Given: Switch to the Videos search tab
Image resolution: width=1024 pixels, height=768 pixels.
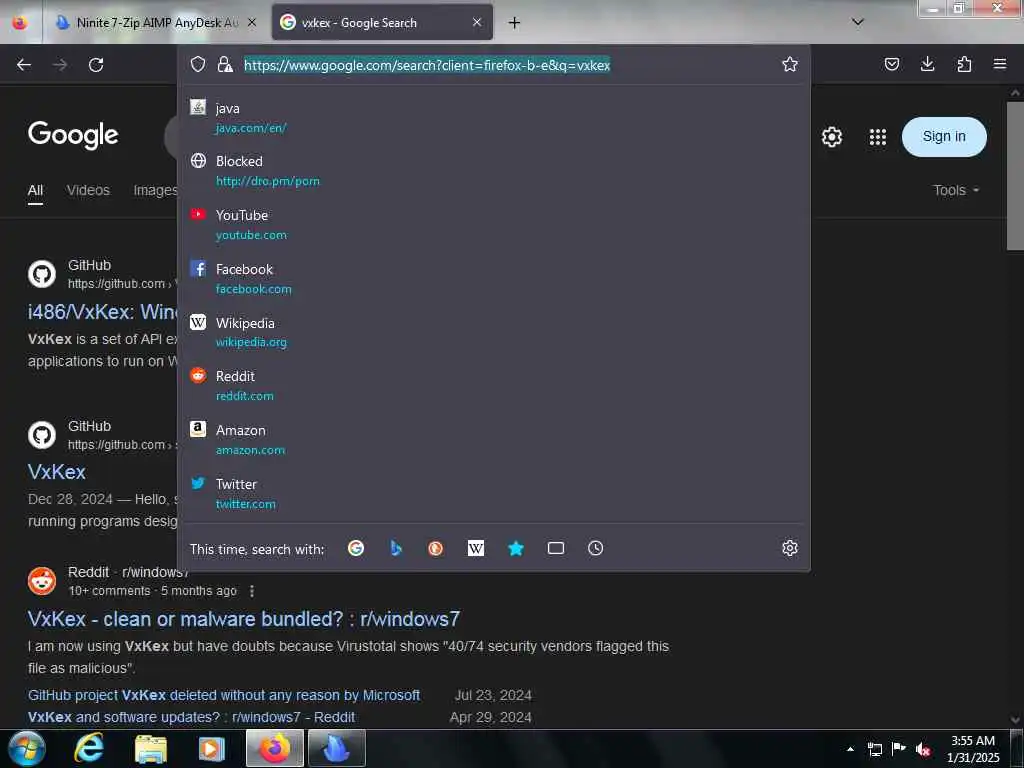Looking at the screenshot, I should tap(88, 190).
